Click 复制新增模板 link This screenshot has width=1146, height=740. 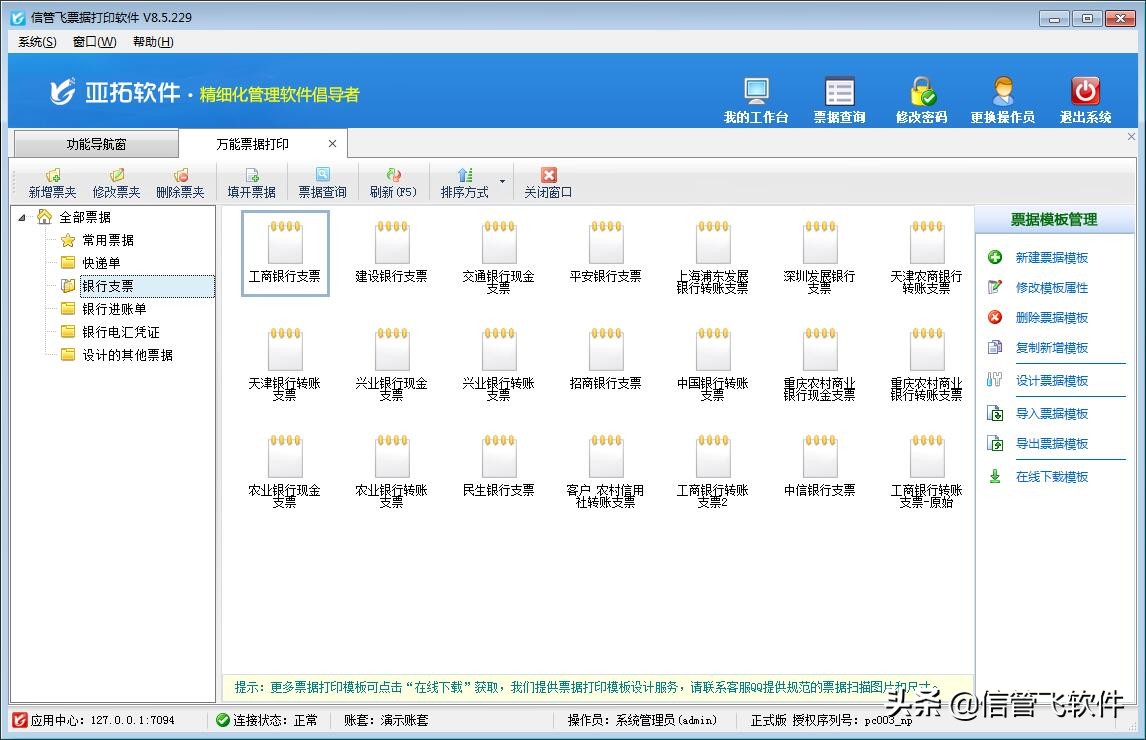(x=1052, y=347)
